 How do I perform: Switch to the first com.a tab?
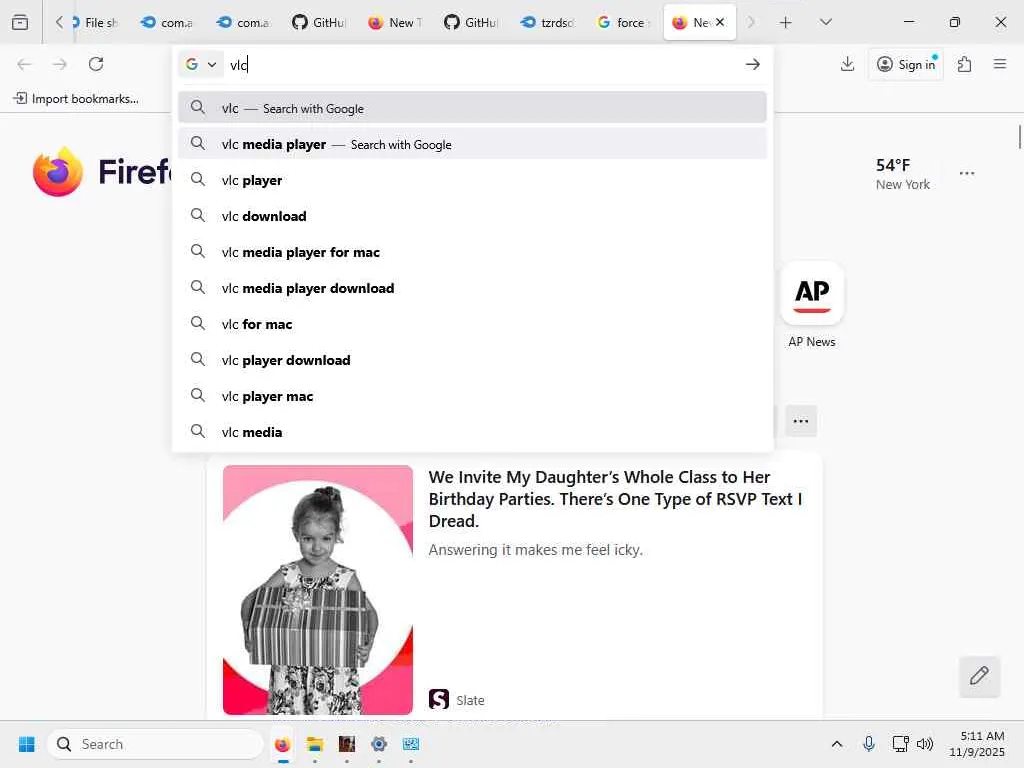(x=167, y=23)
